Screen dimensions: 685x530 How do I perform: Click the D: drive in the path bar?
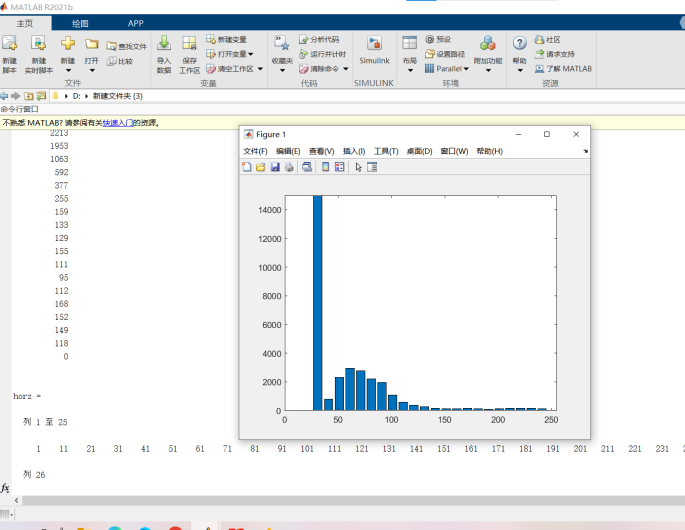coord(76,96)
